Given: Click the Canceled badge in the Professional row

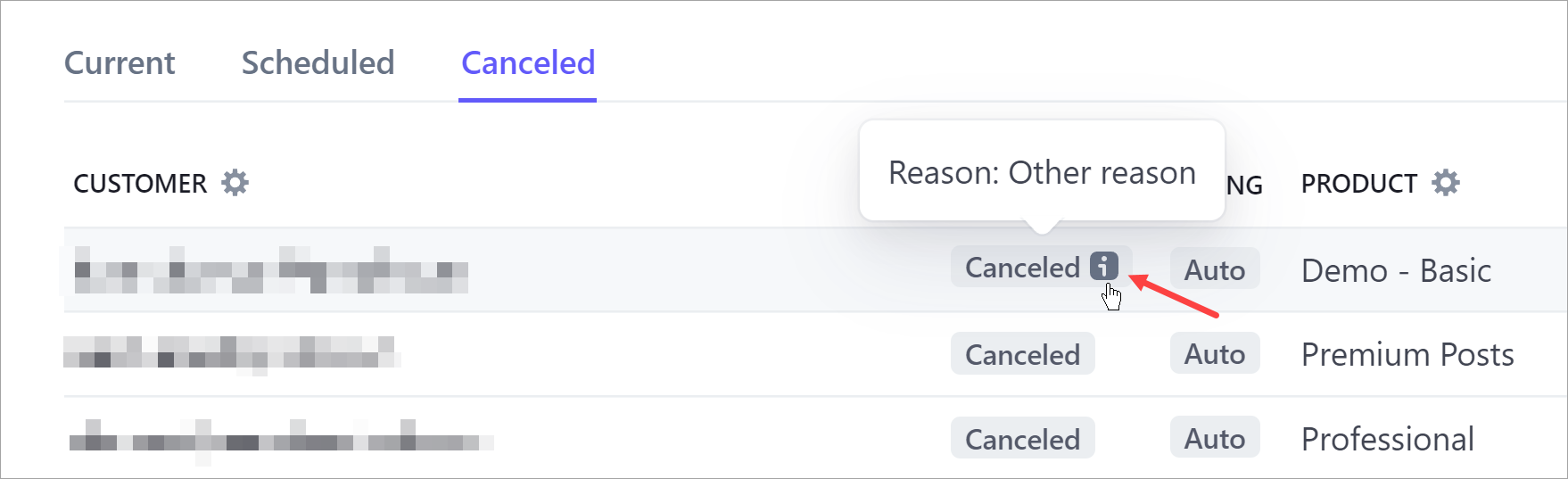Looking at the screenshot, I should (1022, 439).
